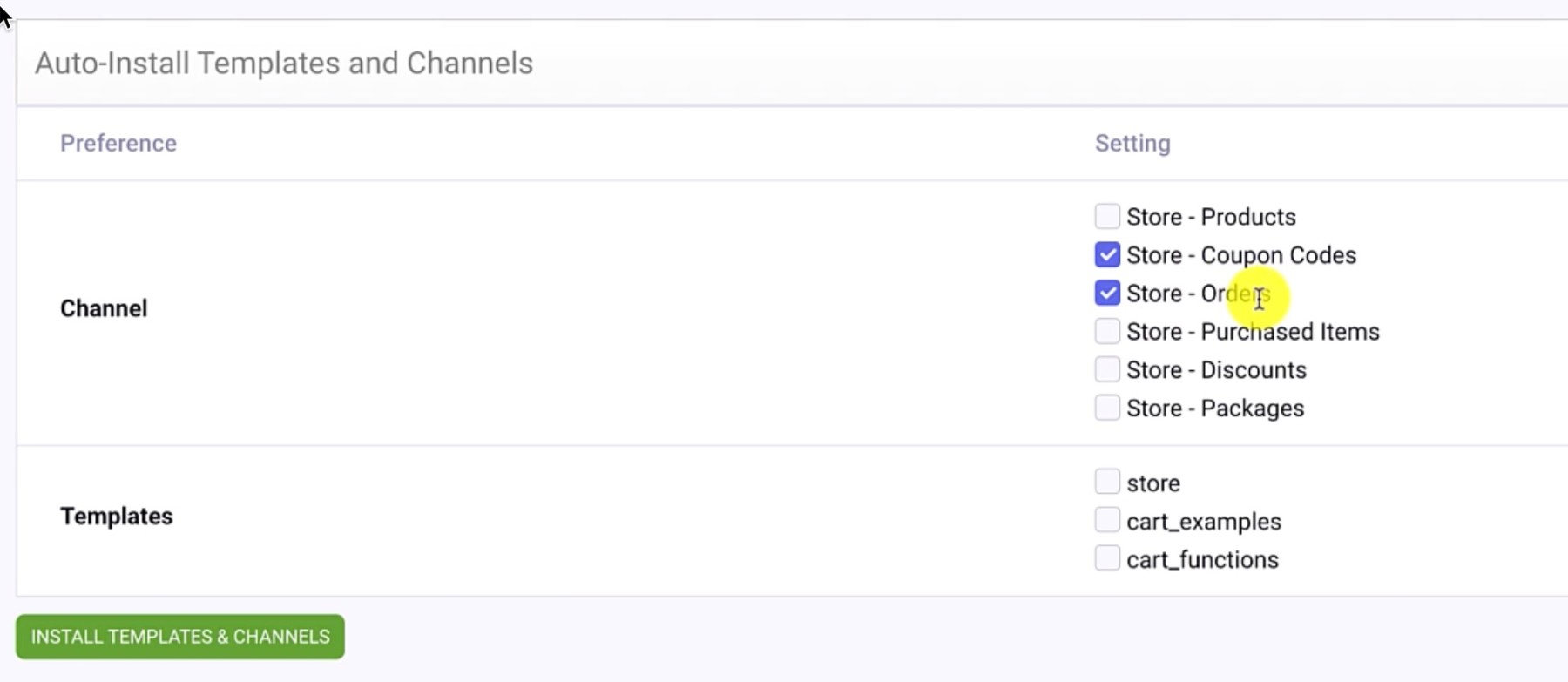Disable the Store - Orders checkbox
The height and width of the screenshot is (682, 1568).
coord(1106,292)
